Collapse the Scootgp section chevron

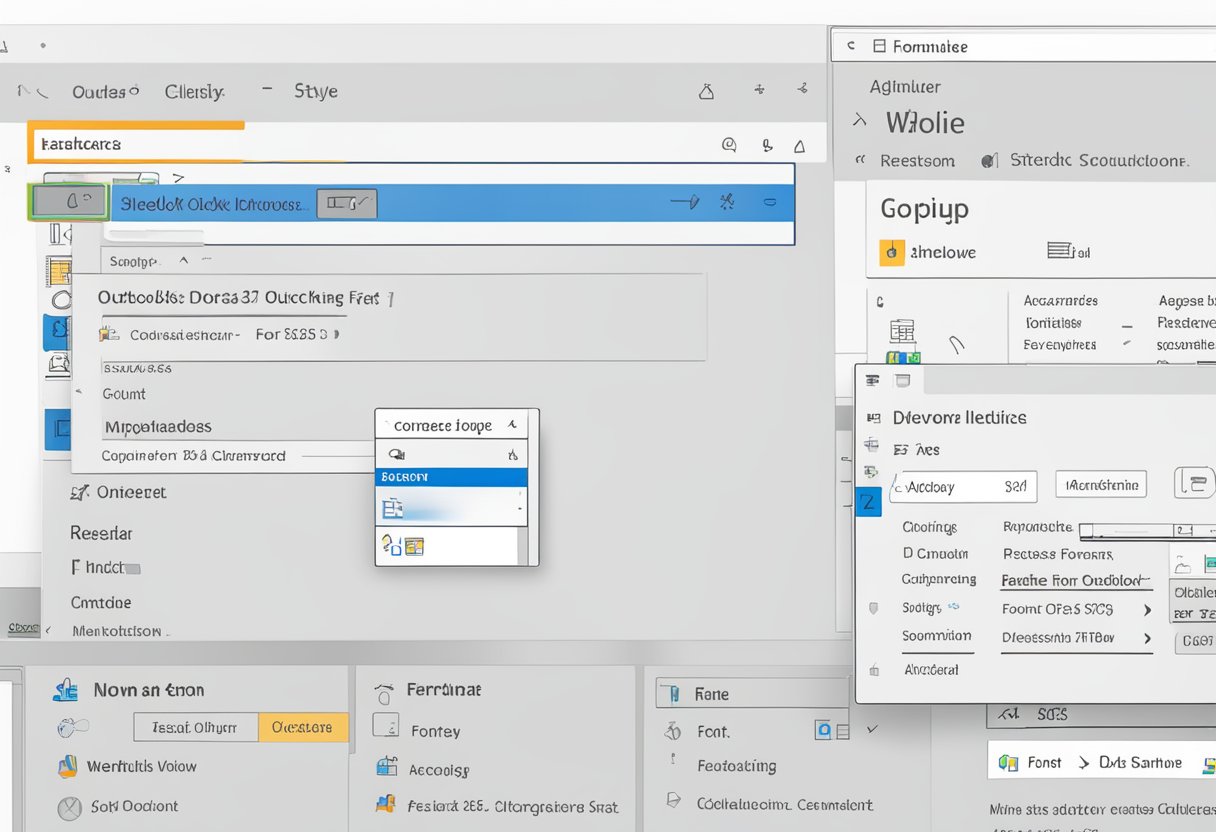(x=182, y=259)
